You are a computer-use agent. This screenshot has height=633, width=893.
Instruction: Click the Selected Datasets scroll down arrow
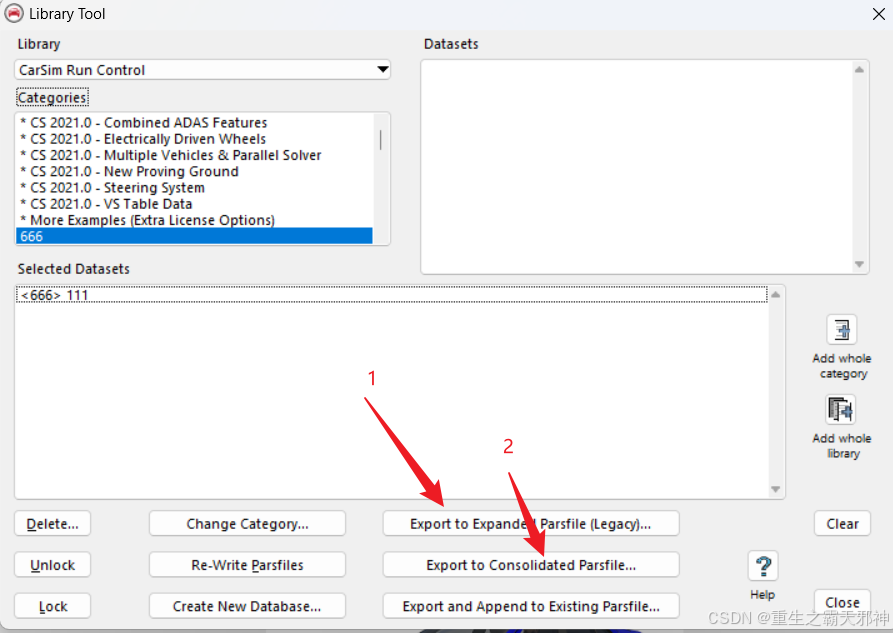775,489
